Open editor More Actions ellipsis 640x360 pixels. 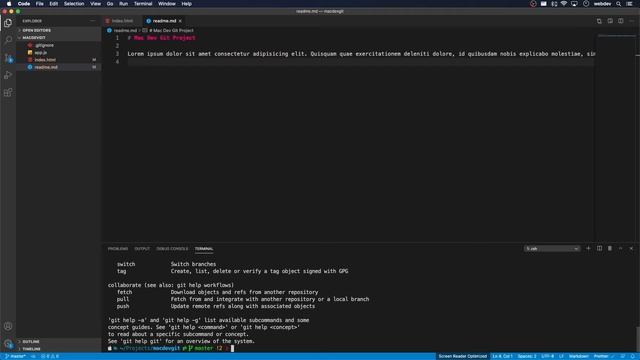click(x=631, y=21)
